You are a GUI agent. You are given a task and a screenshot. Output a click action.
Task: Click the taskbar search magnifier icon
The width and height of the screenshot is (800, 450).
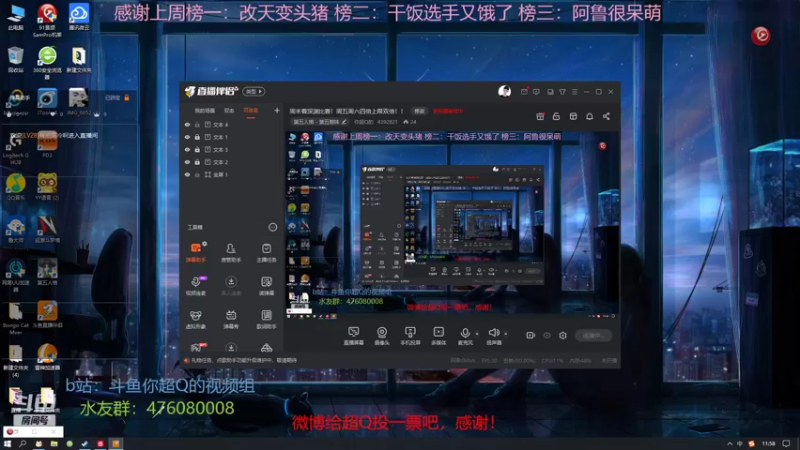[22, 444]
